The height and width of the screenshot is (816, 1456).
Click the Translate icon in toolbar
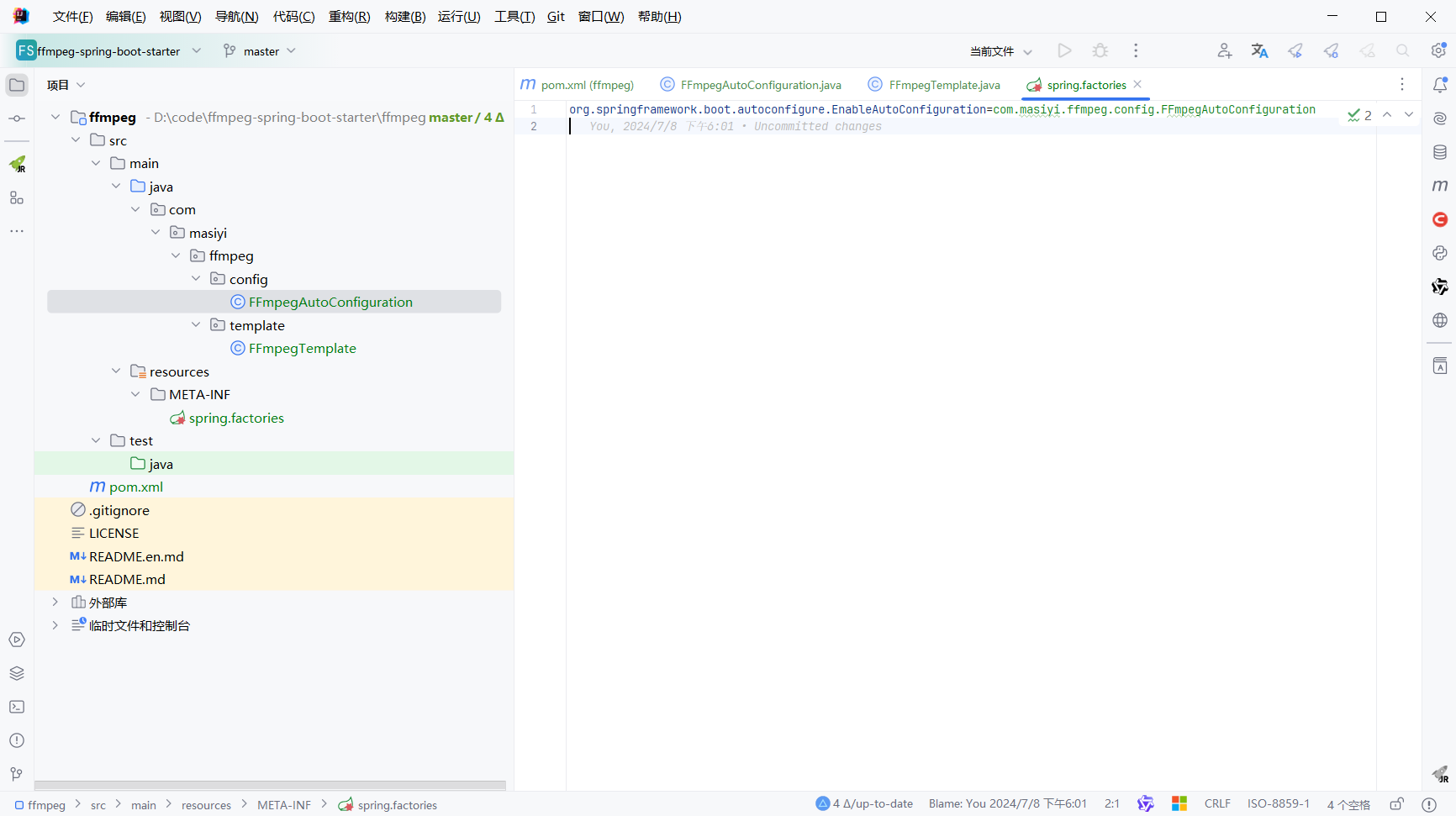pyautogui.click(x=1259, y=50)
